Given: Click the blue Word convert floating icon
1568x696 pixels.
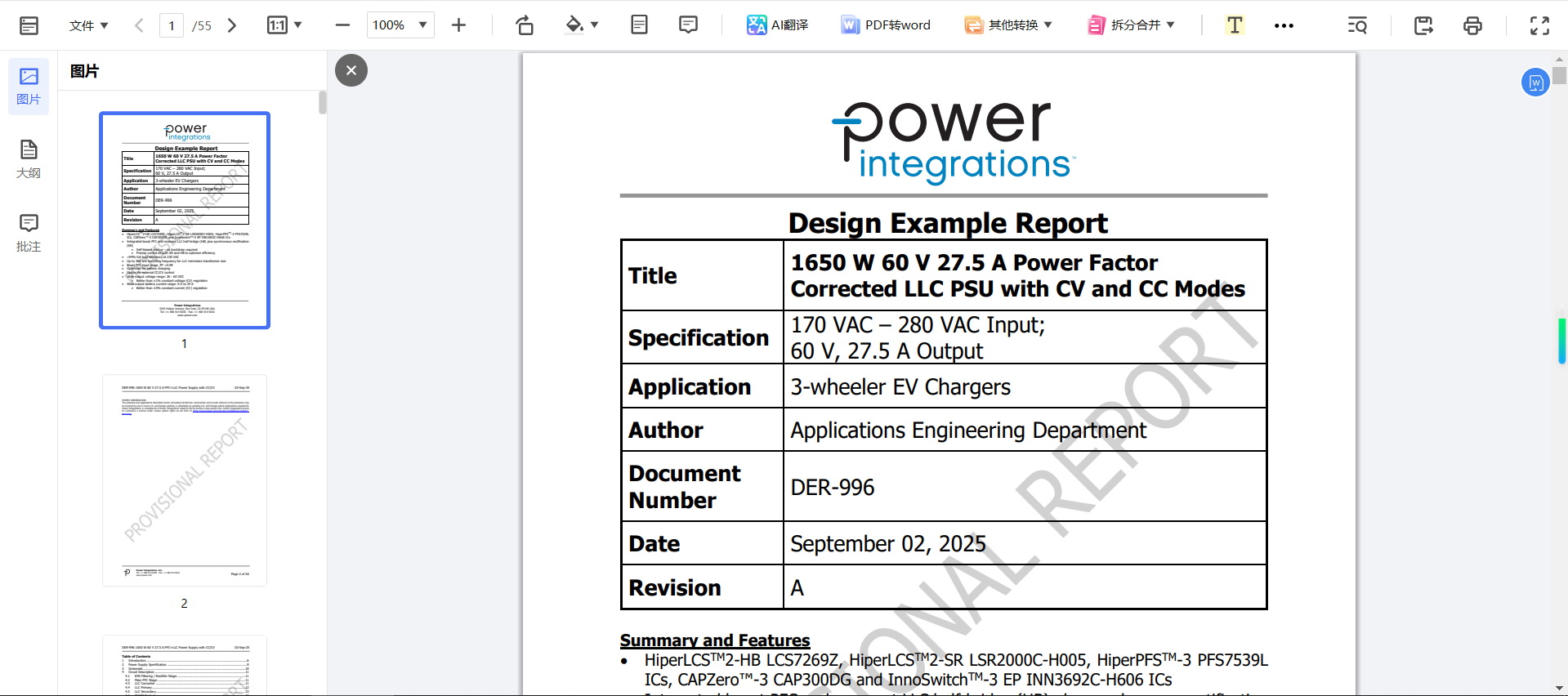Looking at the screenshot, I should pyautogui.click(x=1535, y=82).
